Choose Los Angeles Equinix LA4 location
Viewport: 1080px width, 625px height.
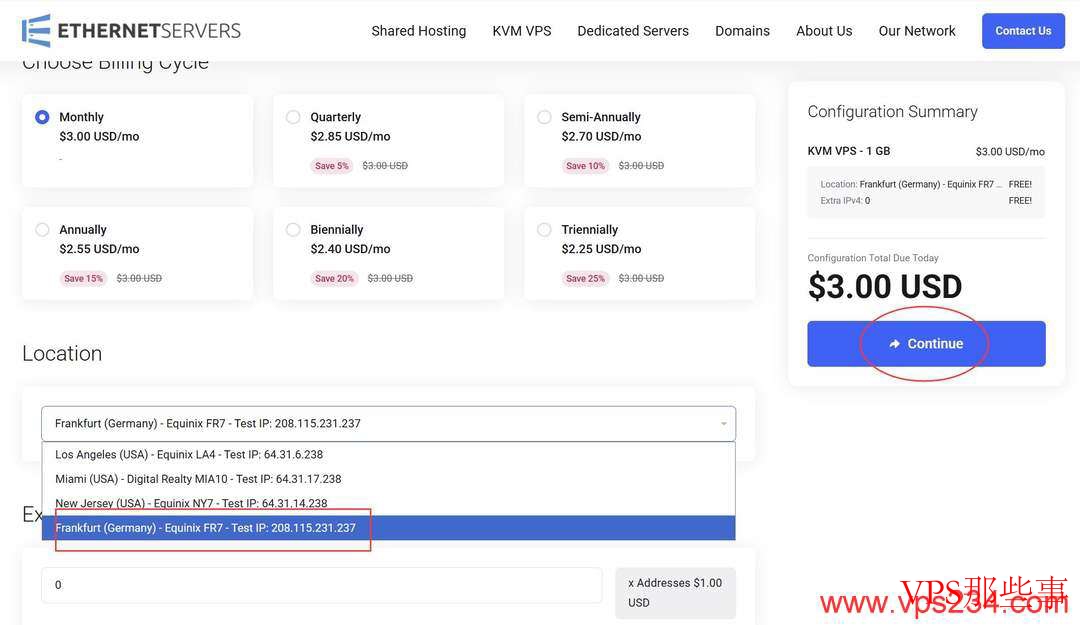[x=189, y=455]
